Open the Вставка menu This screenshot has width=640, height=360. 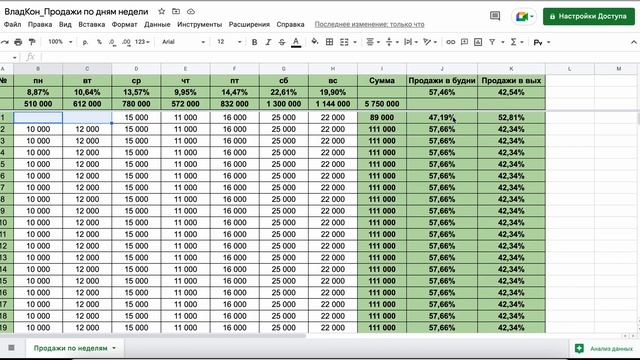91,24
